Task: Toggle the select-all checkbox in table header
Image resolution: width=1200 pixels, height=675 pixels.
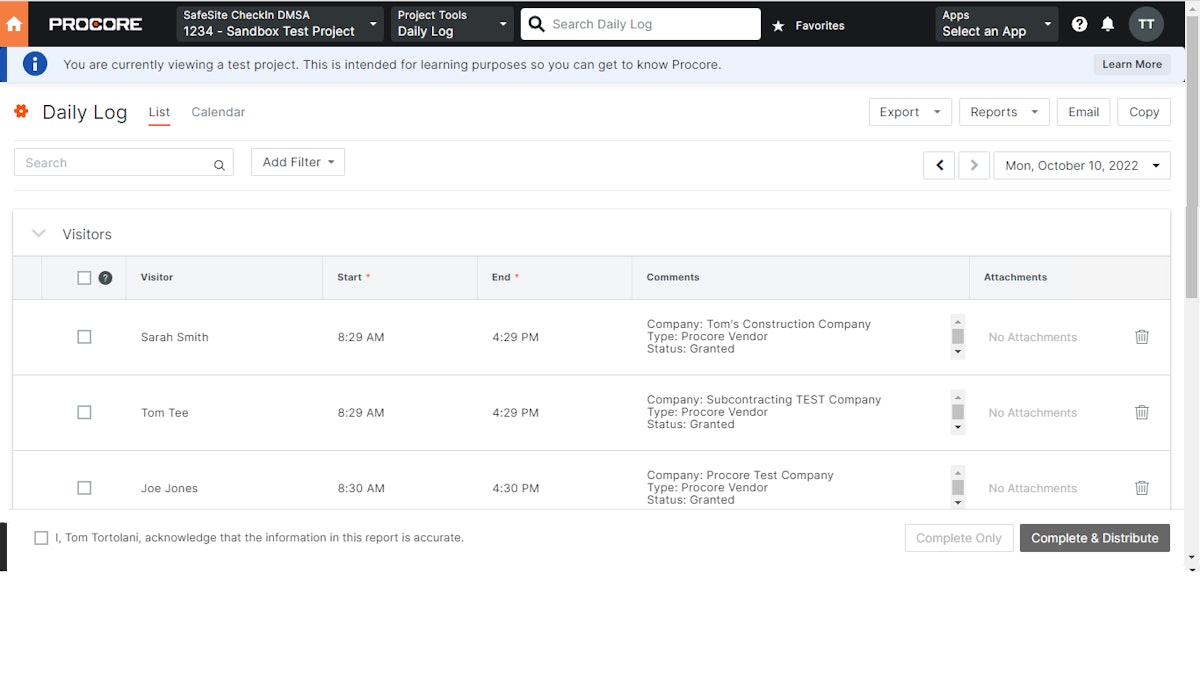Action: click(x=86, y=277)
